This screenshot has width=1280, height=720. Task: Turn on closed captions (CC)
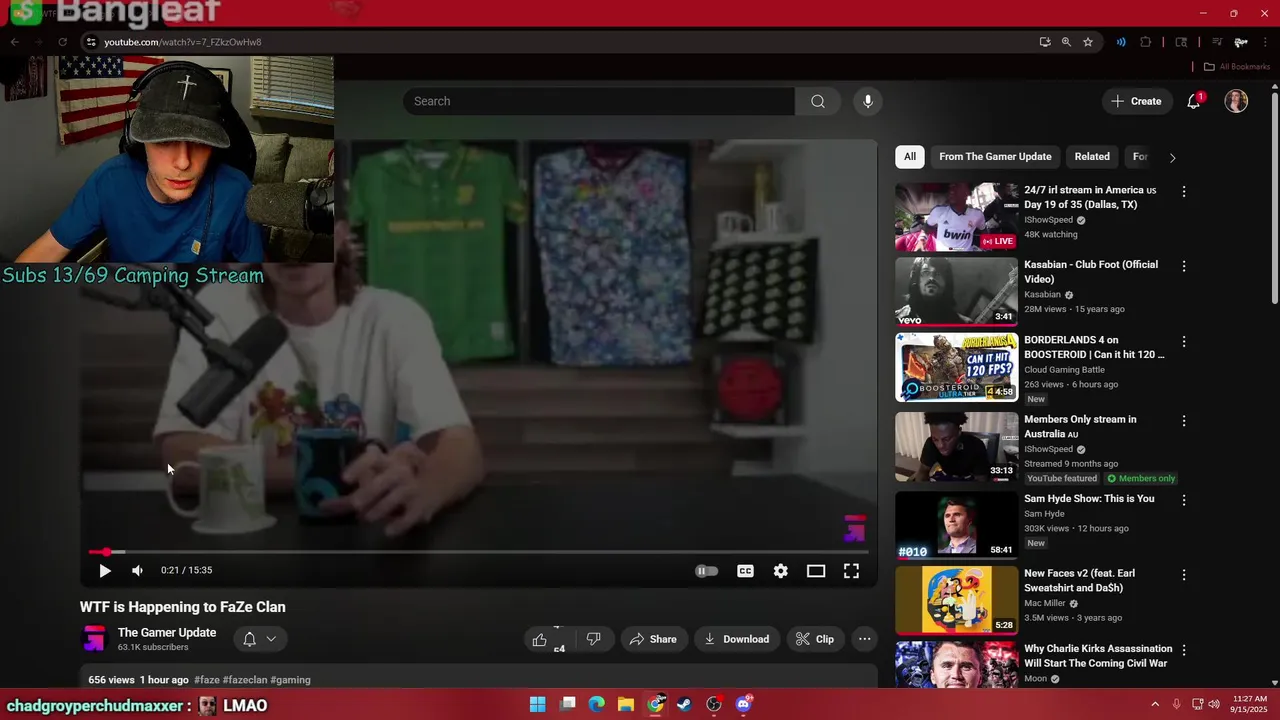[x=745, y=571]
